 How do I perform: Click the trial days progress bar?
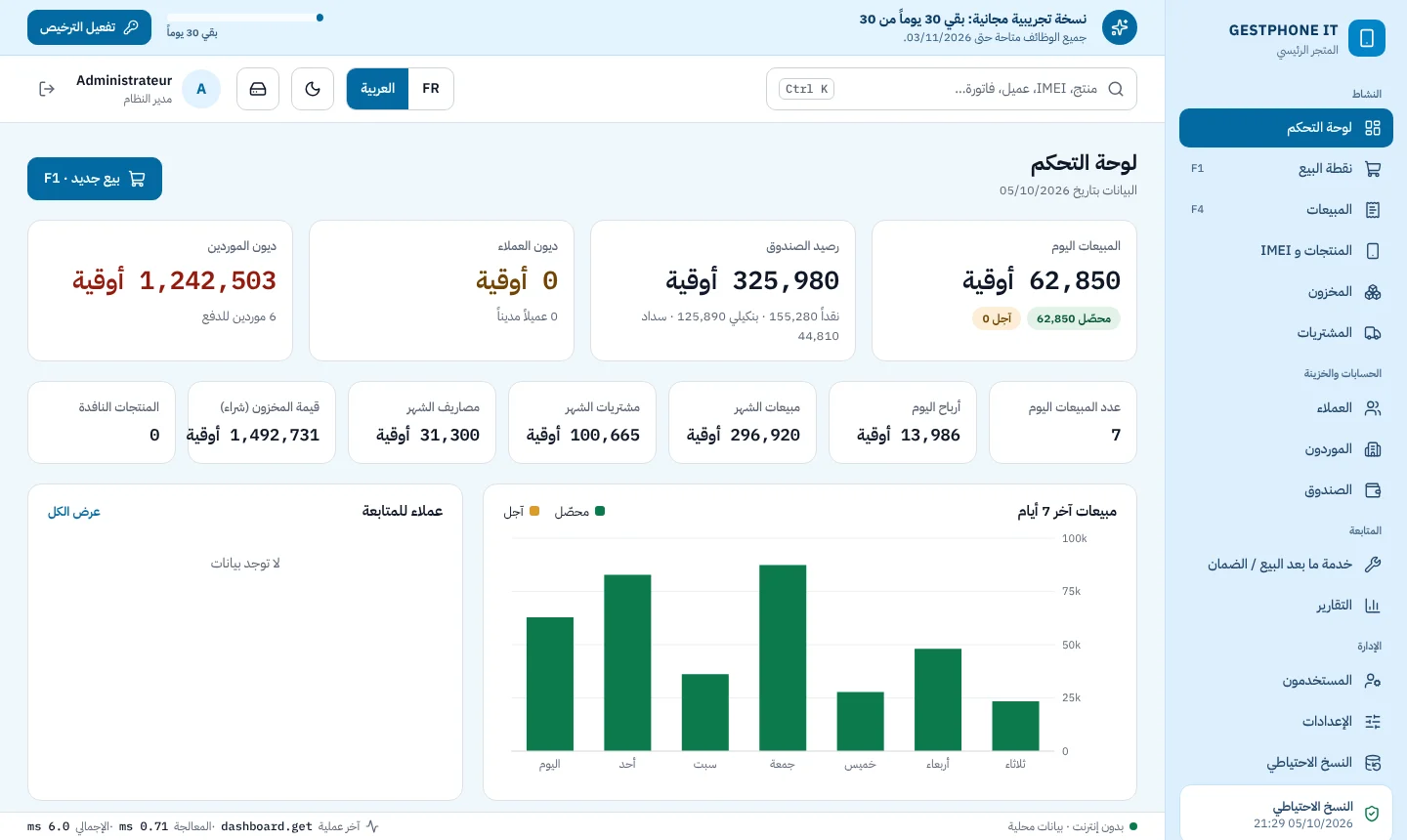click(245, 18)
